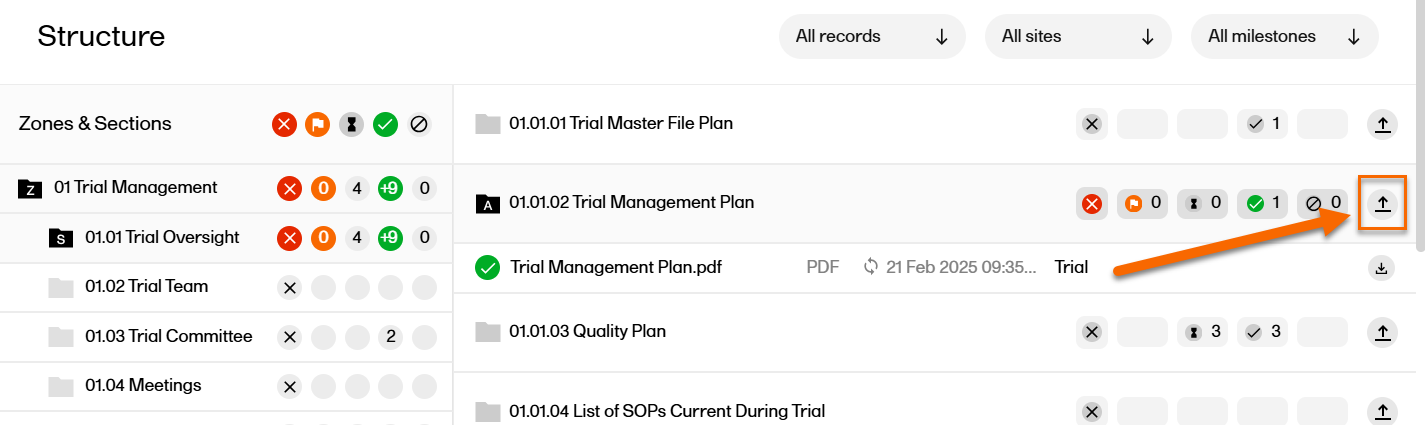Click green checkmark icon in Zones header
This screenshot has width=1425, height=425.
[385, 125]
